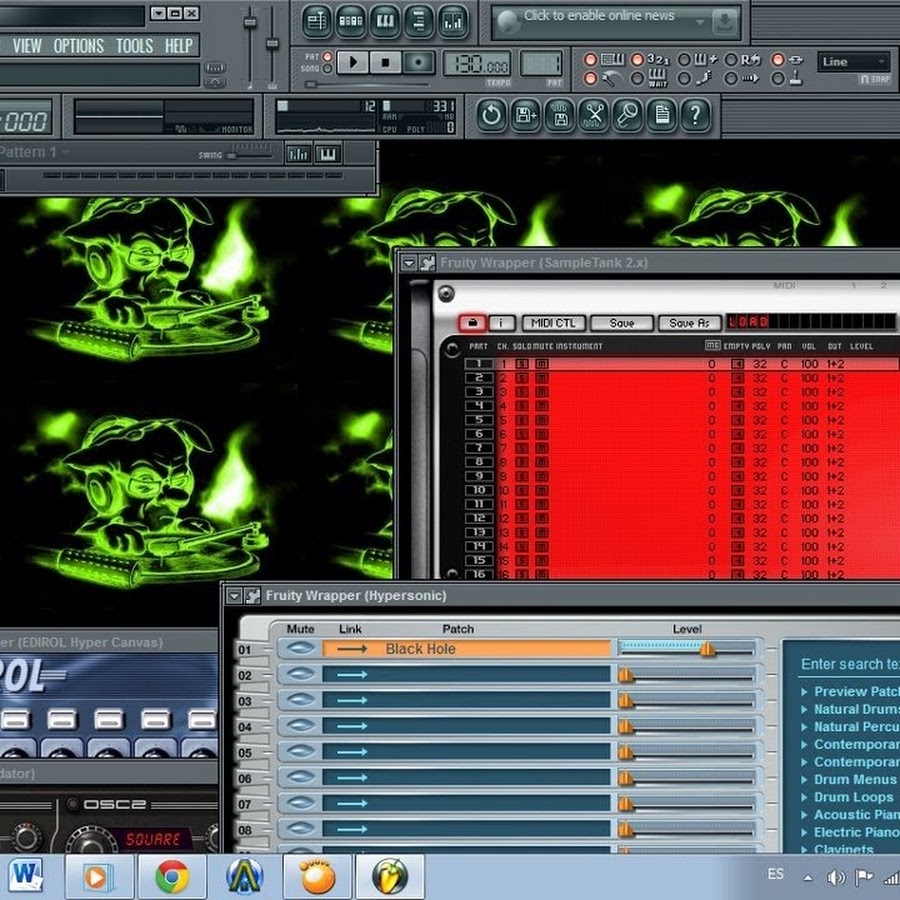Viewport: 900px width, 900px height.
Task: Click the one-click audio recording microphone icon
Action: (x=627, y=115)
